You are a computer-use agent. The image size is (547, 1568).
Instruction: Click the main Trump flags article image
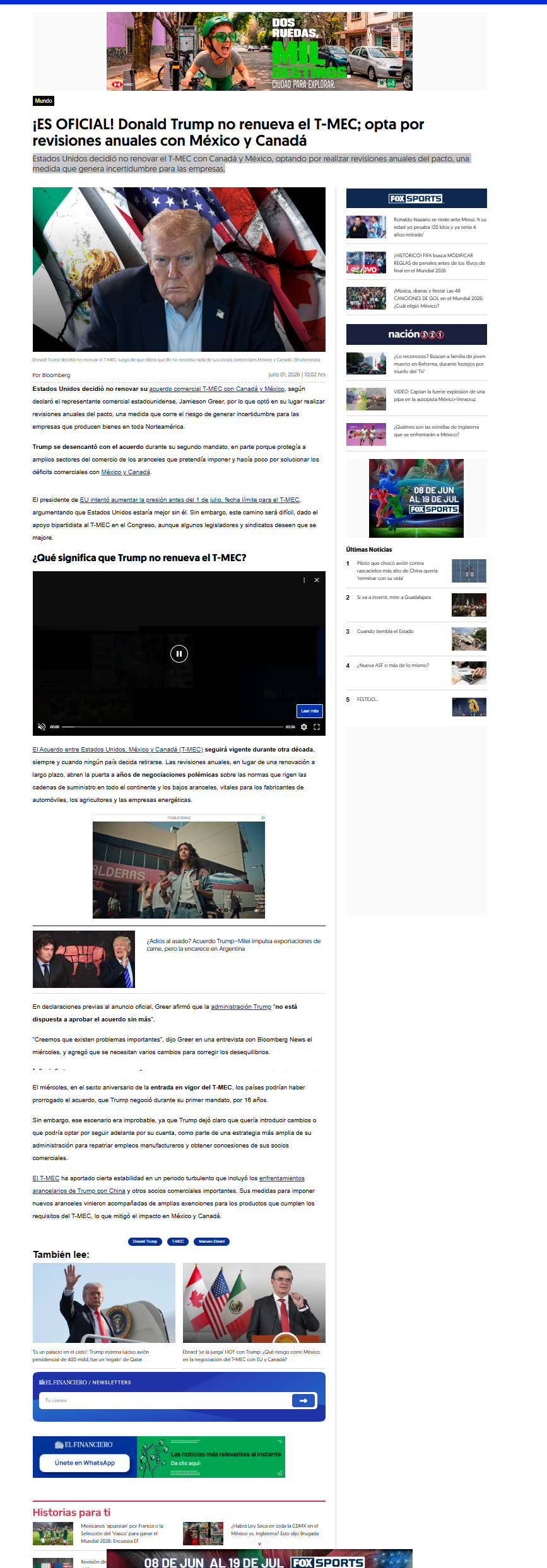coord(179,269)
